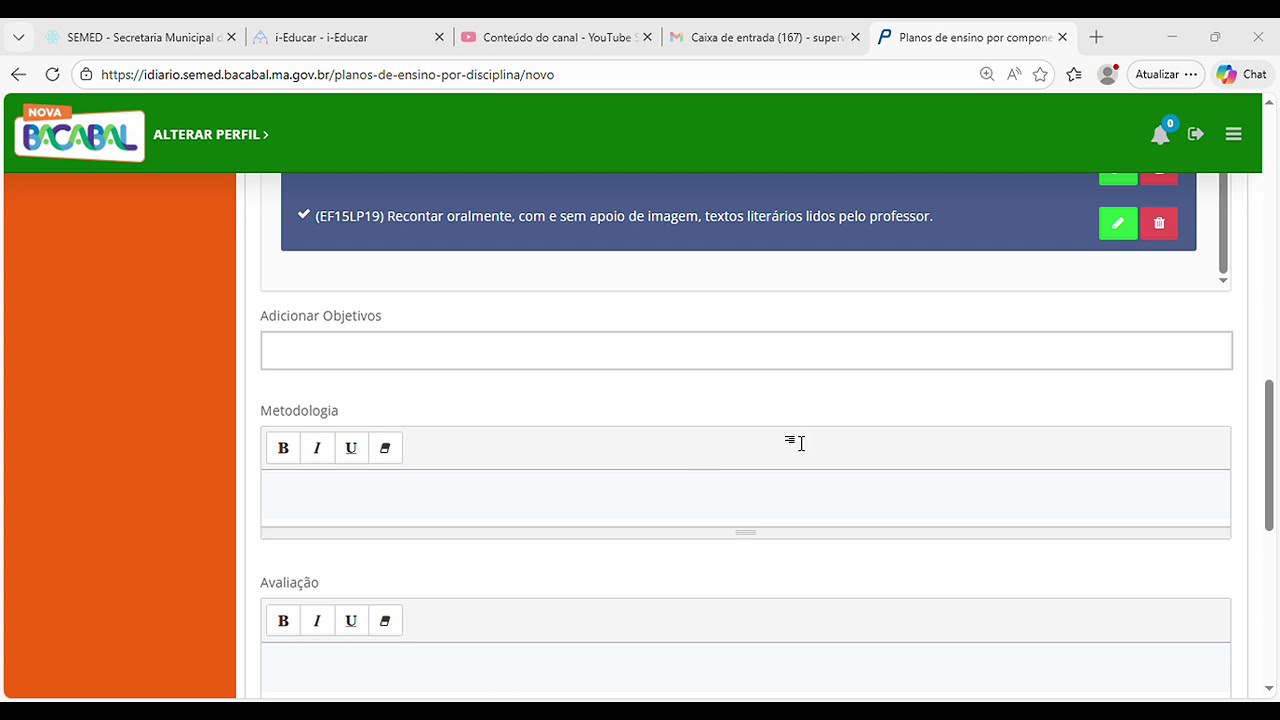Click the Metodologia editor resize handle
Viewport: 1280px width, 720px height.
pyautogui.click(x=746, y=533)
